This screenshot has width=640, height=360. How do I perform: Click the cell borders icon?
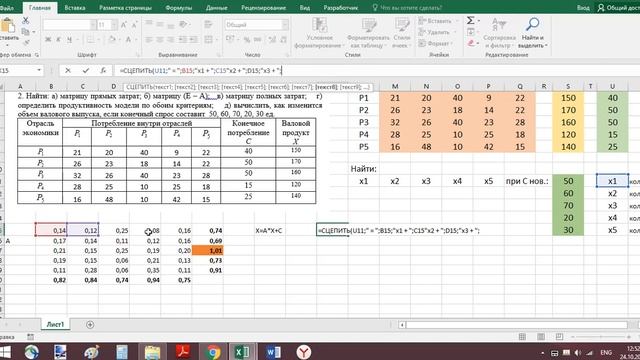pos(91,40)
